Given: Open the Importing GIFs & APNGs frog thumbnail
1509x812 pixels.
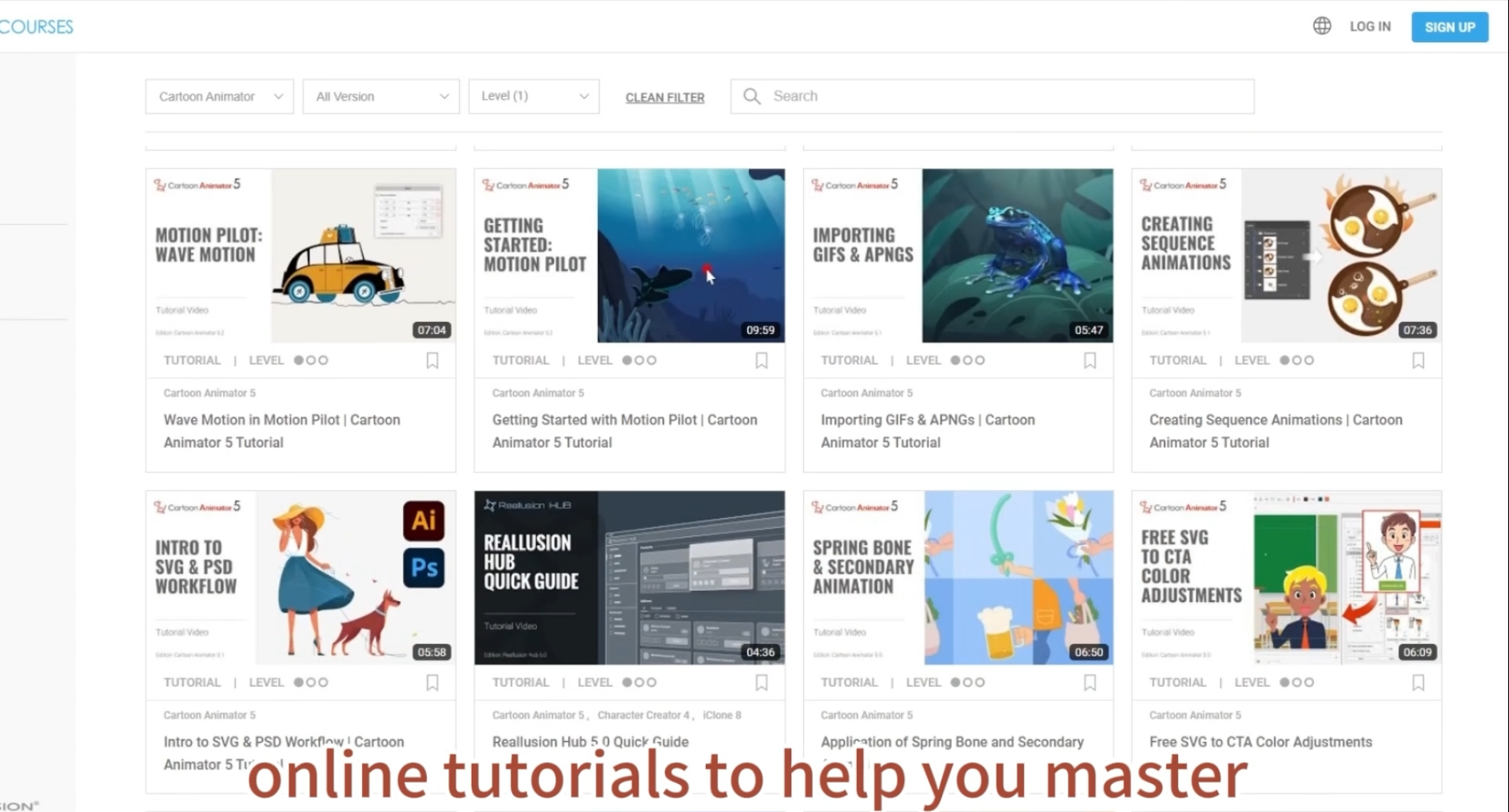Looking at the screenshot, I should [x=1017, y=256].
